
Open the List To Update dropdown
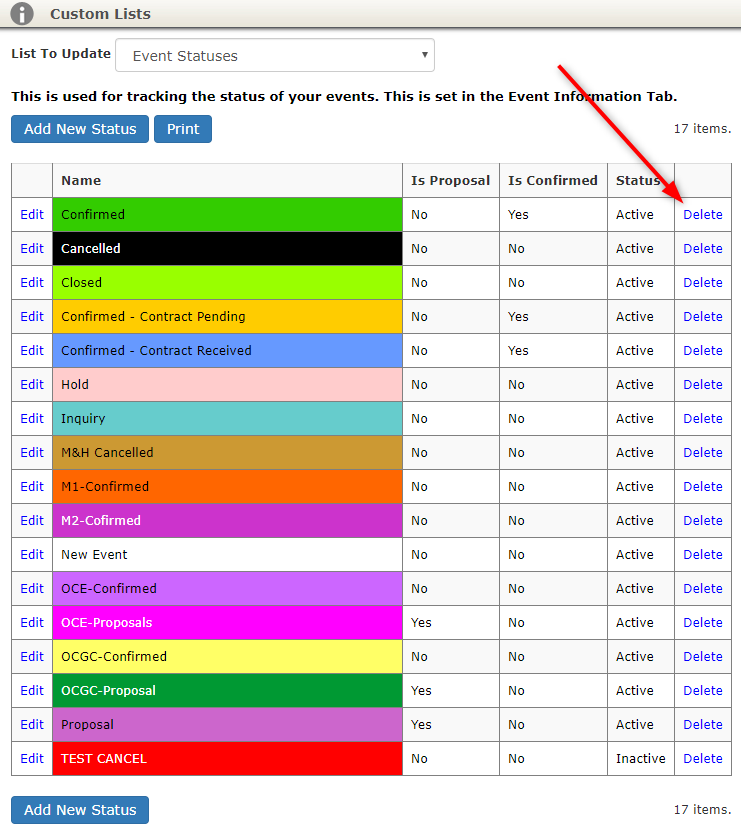pos(275,55)
